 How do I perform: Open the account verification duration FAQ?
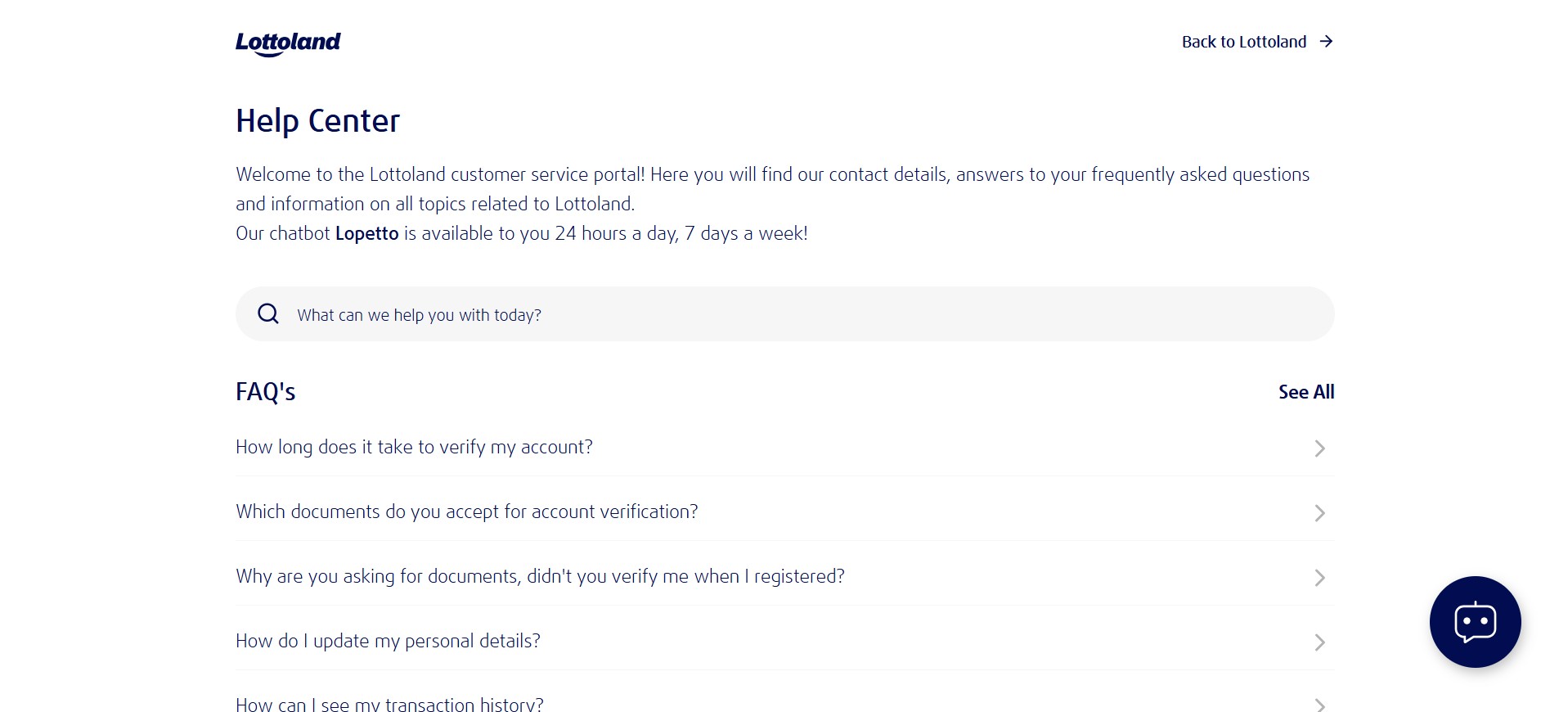click(413, 447)
